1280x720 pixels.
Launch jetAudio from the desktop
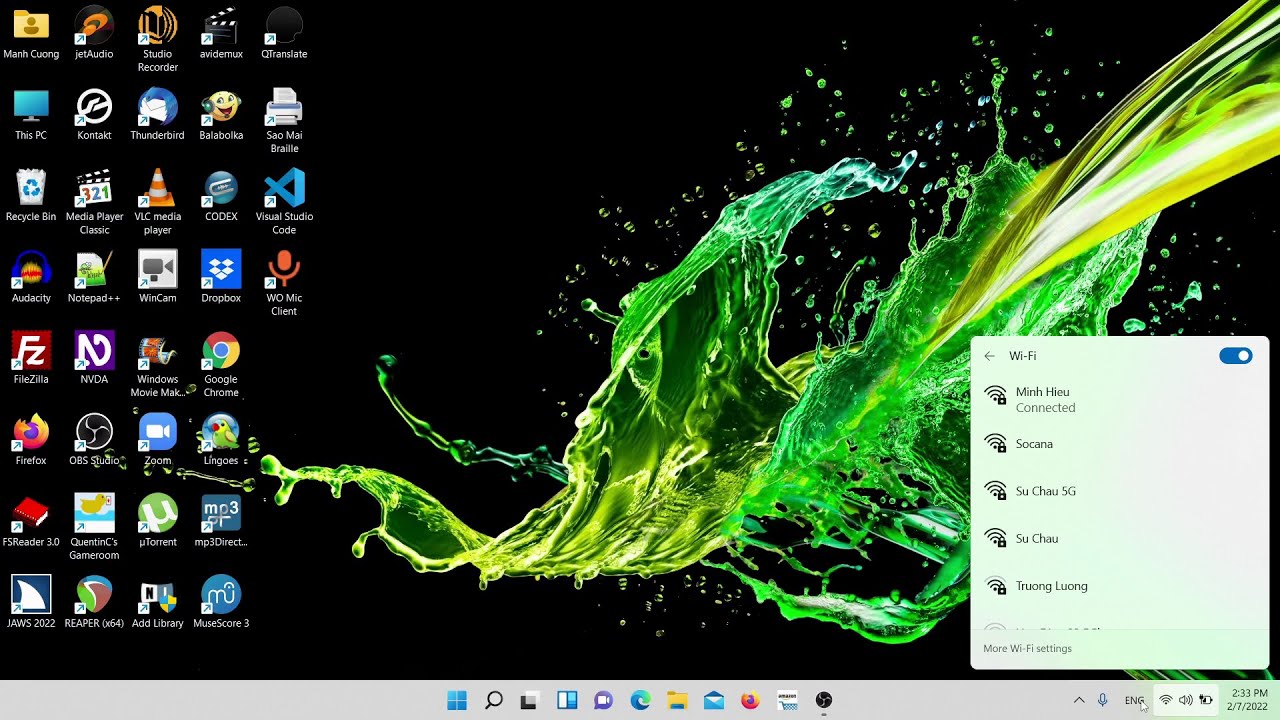94,34
